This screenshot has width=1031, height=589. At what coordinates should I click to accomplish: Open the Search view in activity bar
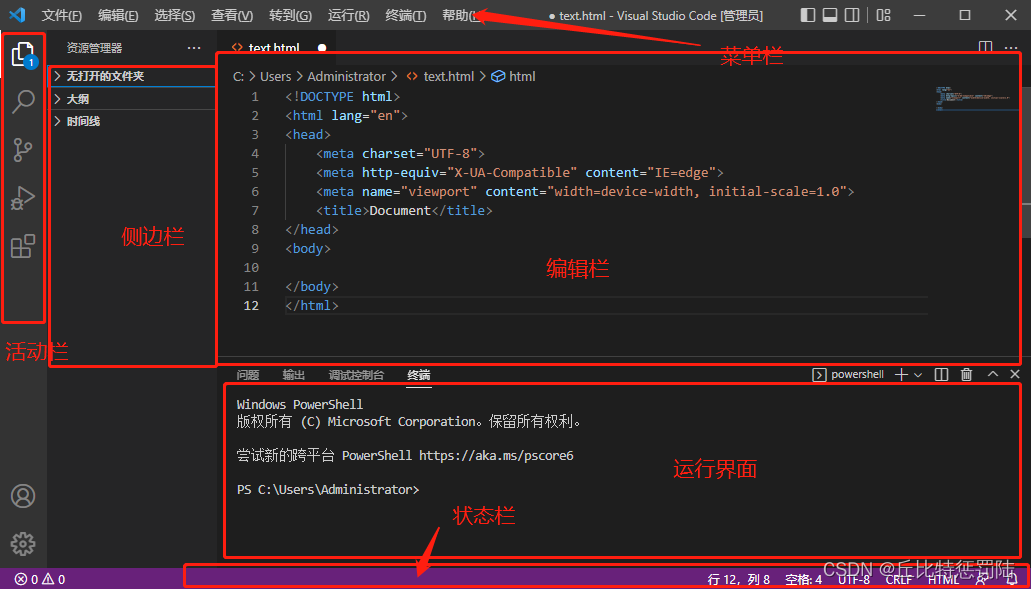22,101
